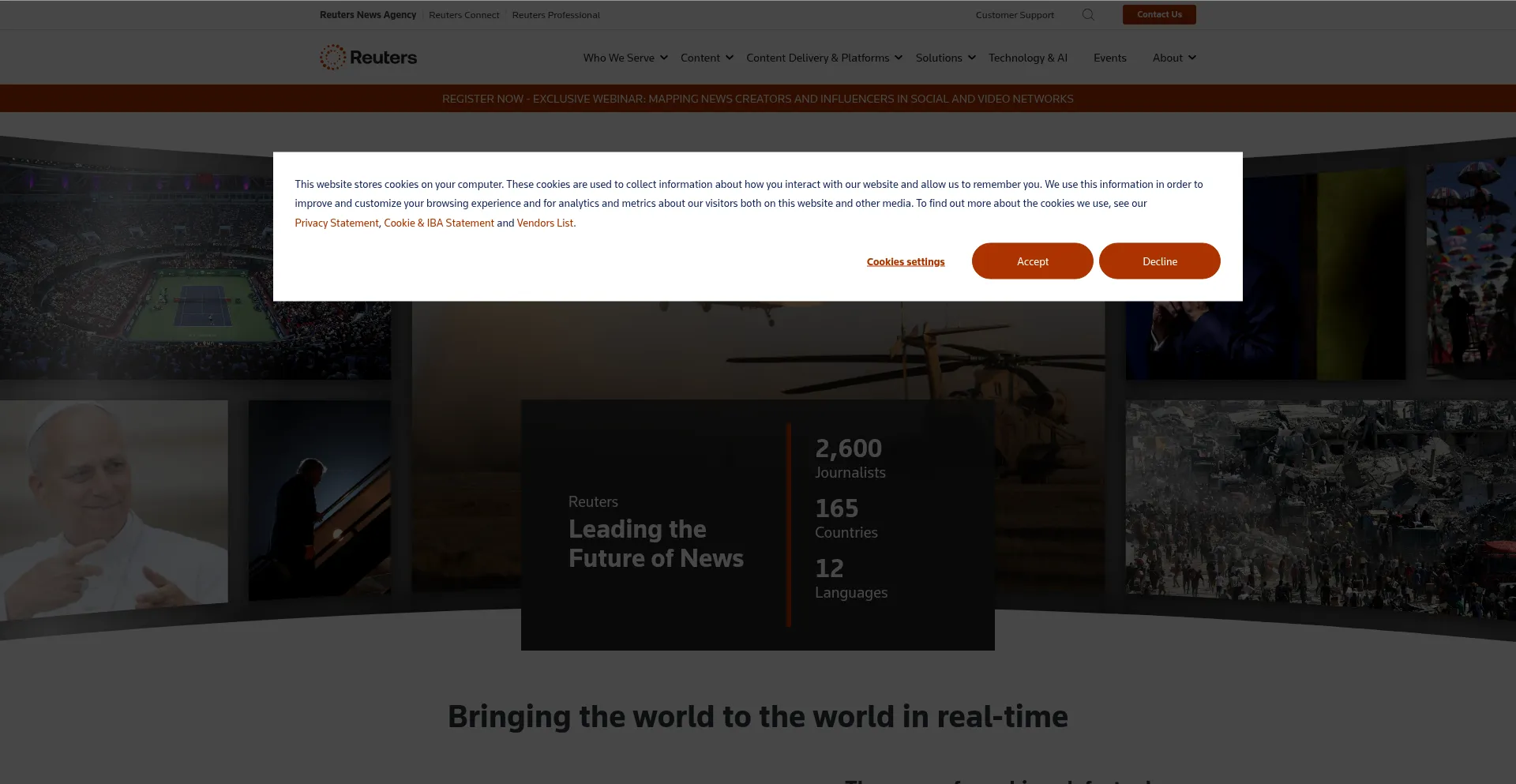Click the colorful umbrellas photo
This screenshot has width=1516, height=784.
(x=1471, y=268)
